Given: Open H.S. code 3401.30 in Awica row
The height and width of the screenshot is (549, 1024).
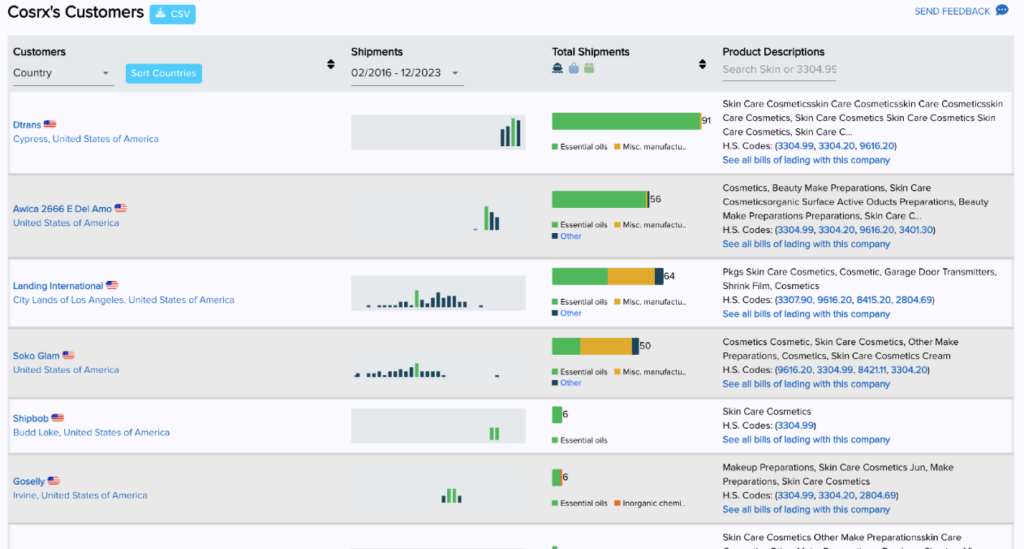Looking at the screenshot, I should click(x=916, y=230).
